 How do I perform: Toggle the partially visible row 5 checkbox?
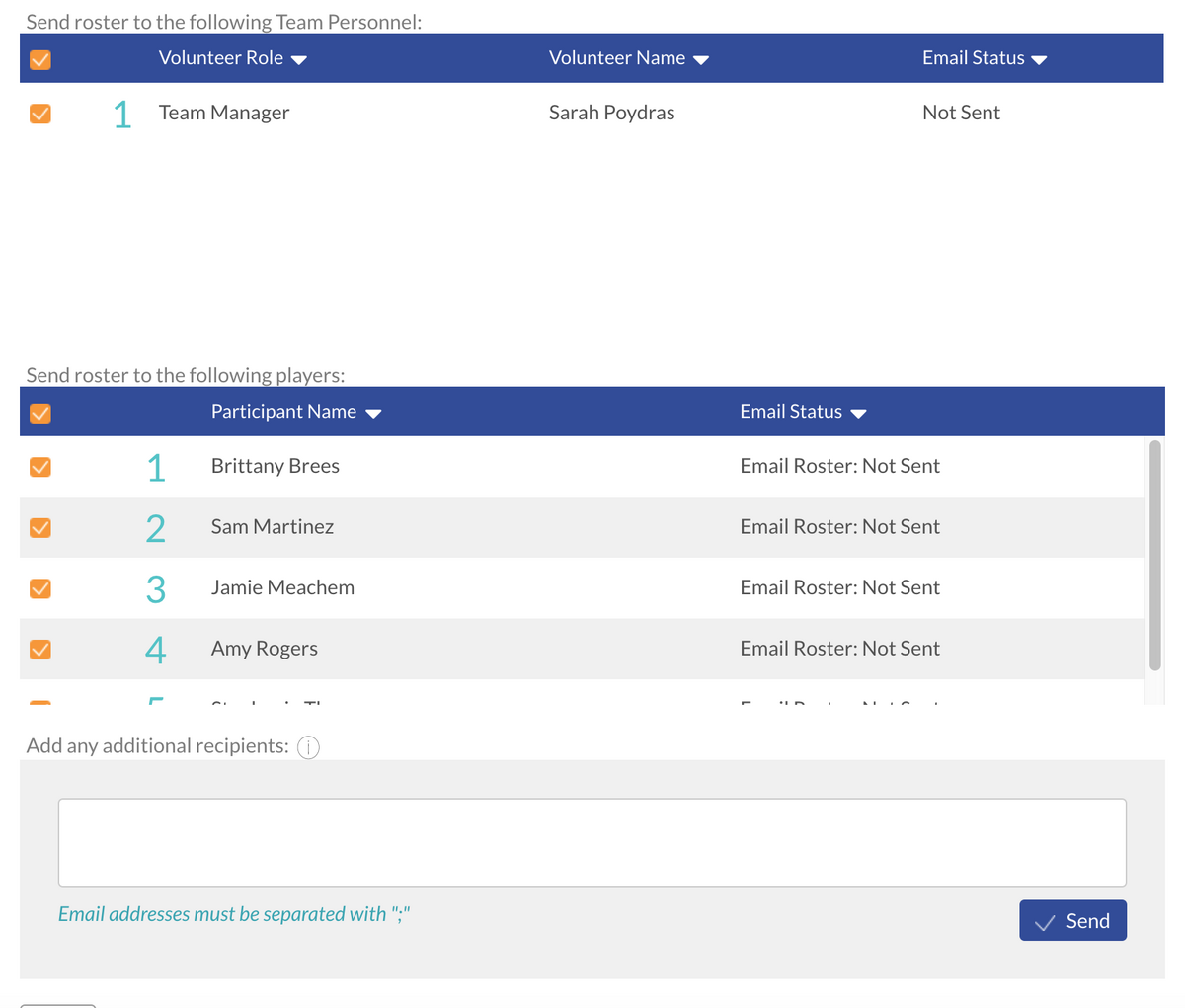coord(39,705)
